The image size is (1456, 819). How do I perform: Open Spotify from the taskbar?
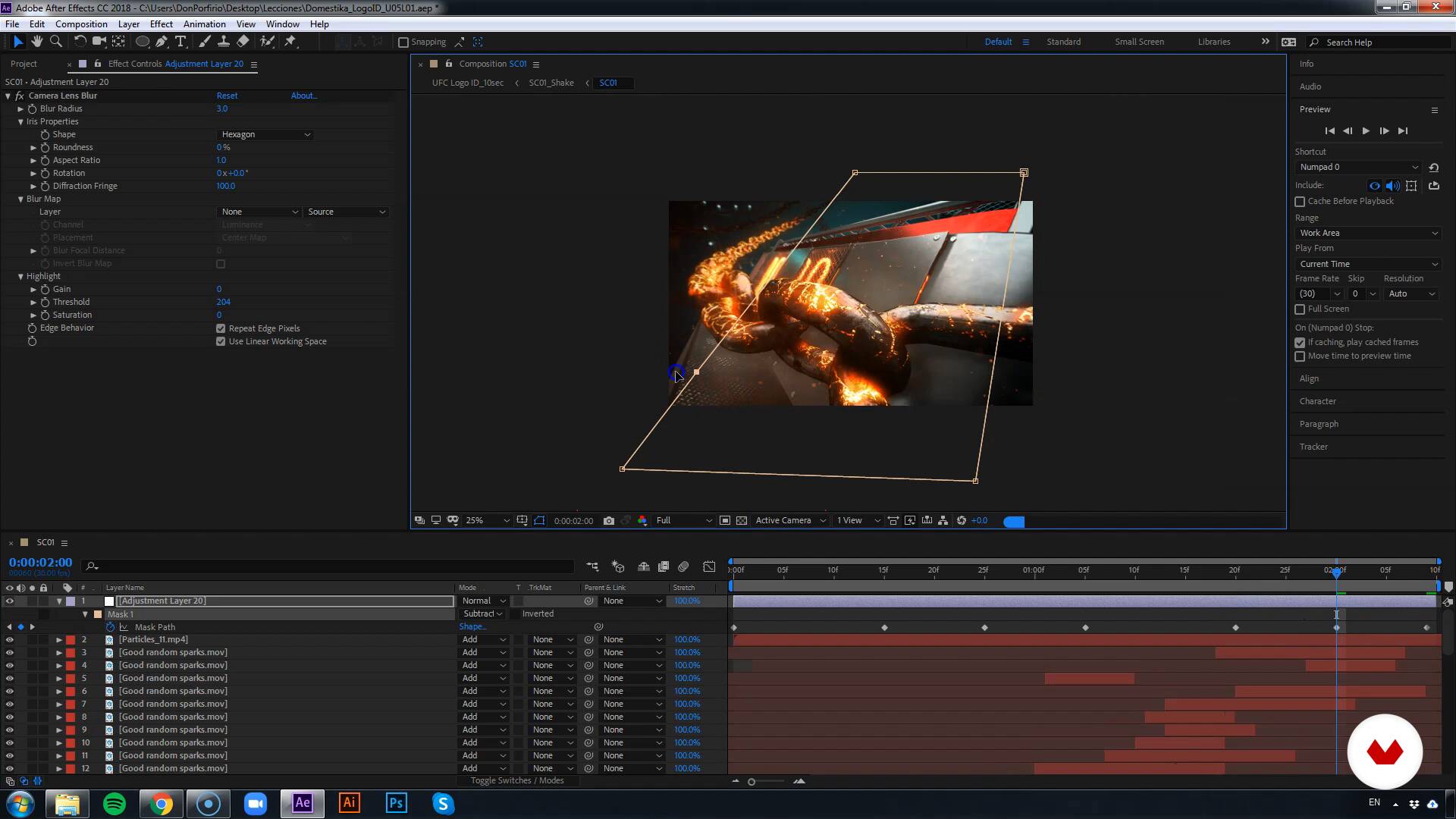(x=115, y=803)
